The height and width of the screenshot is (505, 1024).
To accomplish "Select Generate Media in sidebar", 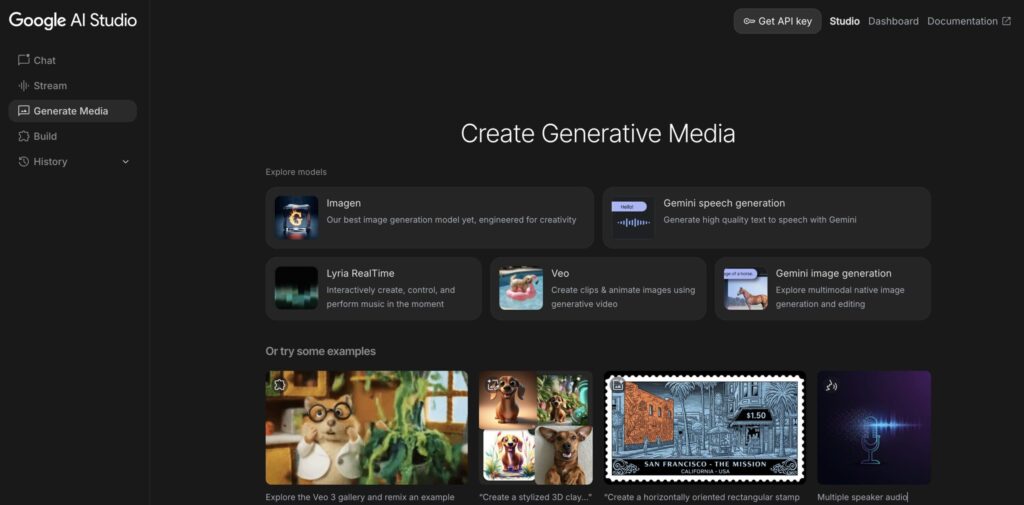I will [x=72, y=111].
